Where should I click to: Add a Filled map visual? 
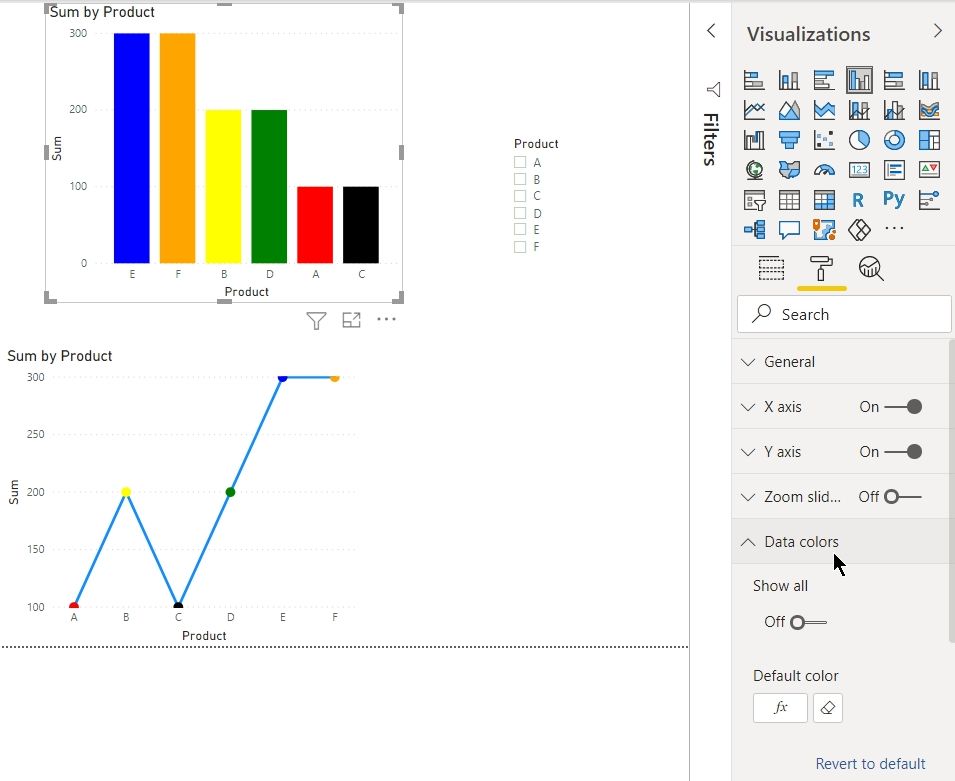(789, 170)
